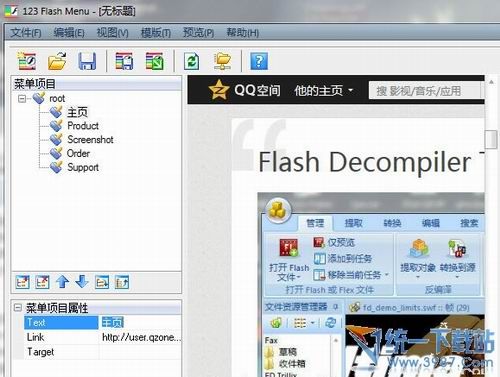Open the 模版(T) menu
Image resolution: width=500 pixels, height=377 pixels.
pyautogui.click(x=156, y=33)
